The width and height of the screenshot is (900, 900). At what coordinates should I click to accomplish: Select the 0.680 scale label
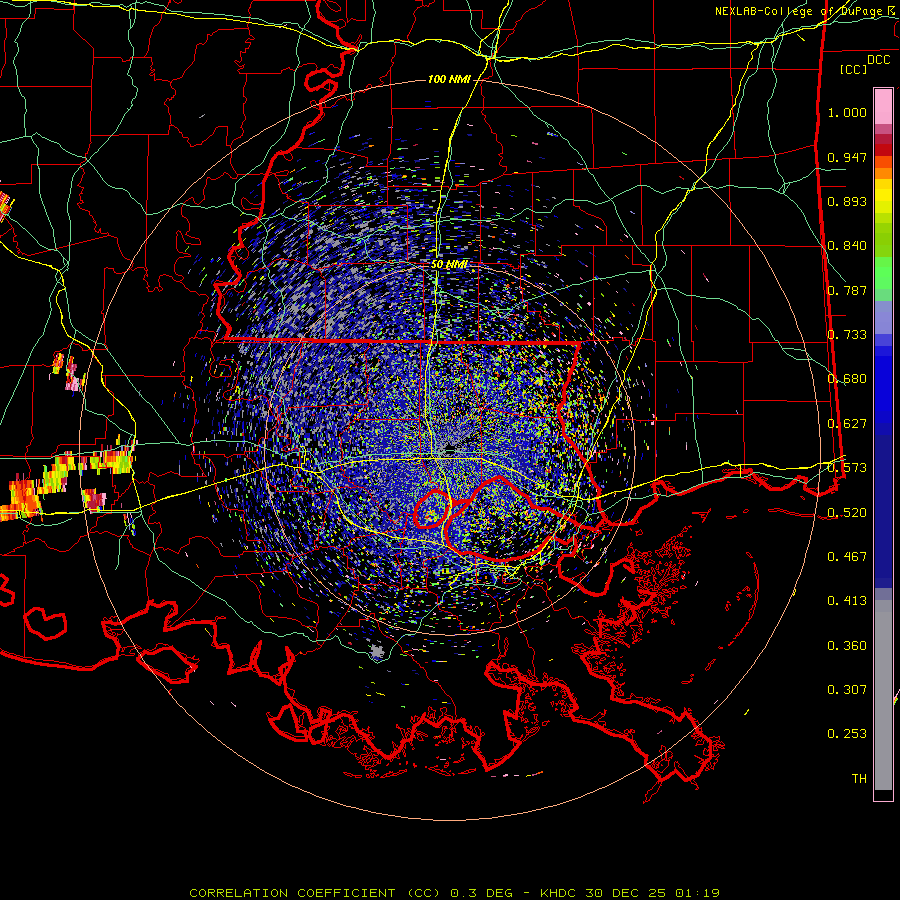(847, 379)
